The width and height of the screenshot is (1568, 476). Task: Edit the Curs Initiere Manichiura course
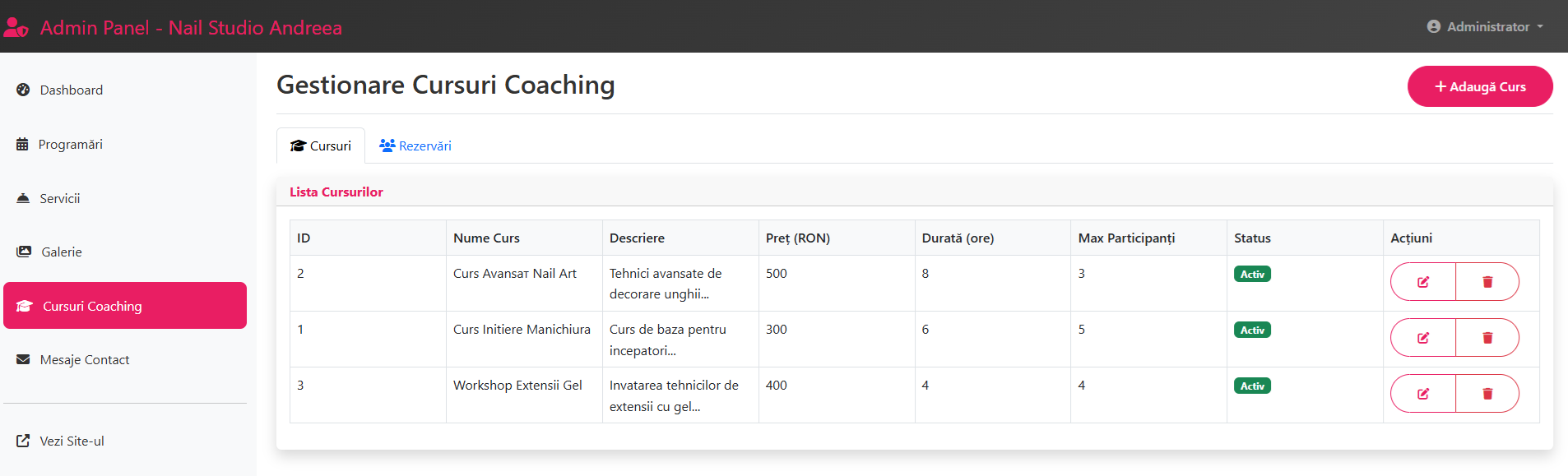[1423, 338]
